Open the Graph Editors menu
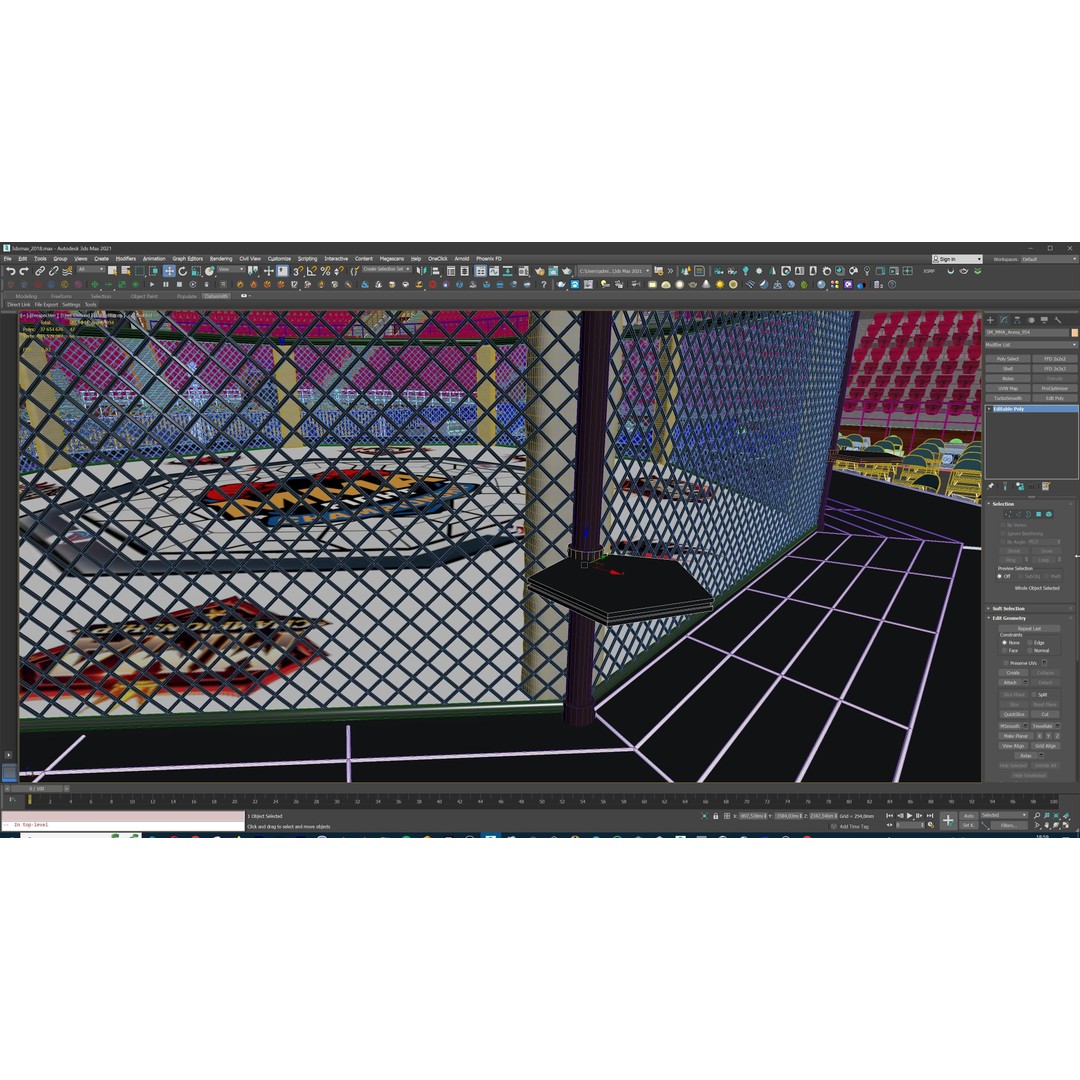This screenshot has width=1080, height=1080. tap(187, 259)
